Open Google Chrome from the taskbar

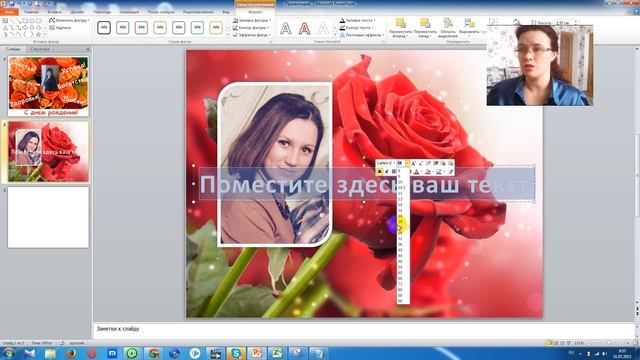153,353
